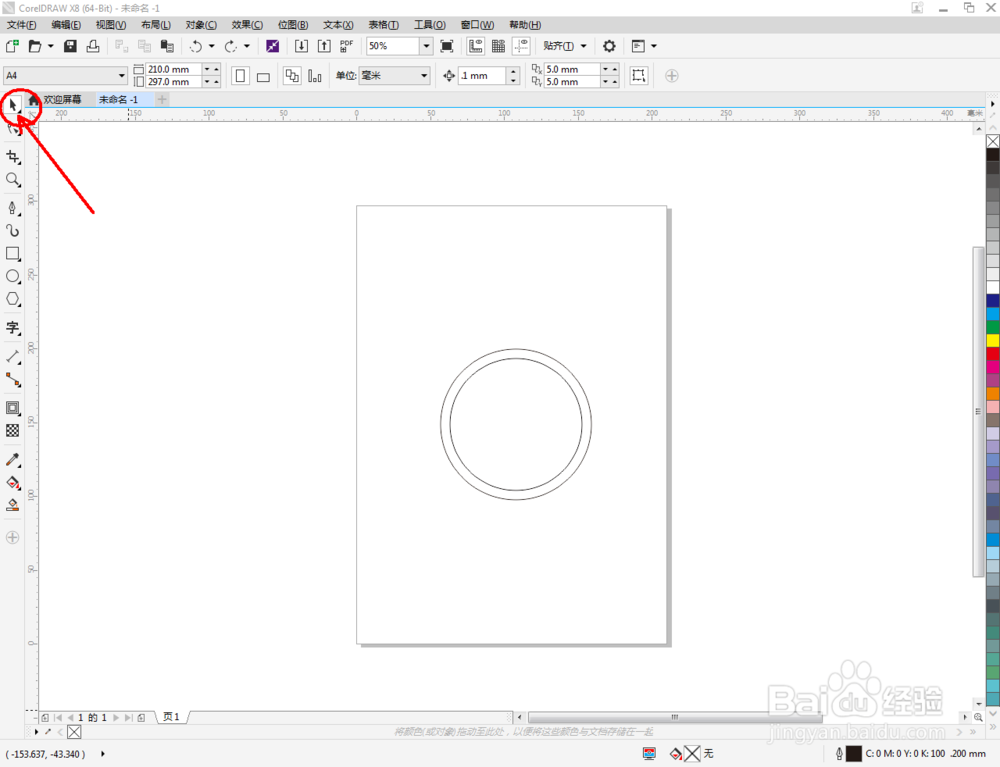Open the 编辑(E) menu

[66, 25]
